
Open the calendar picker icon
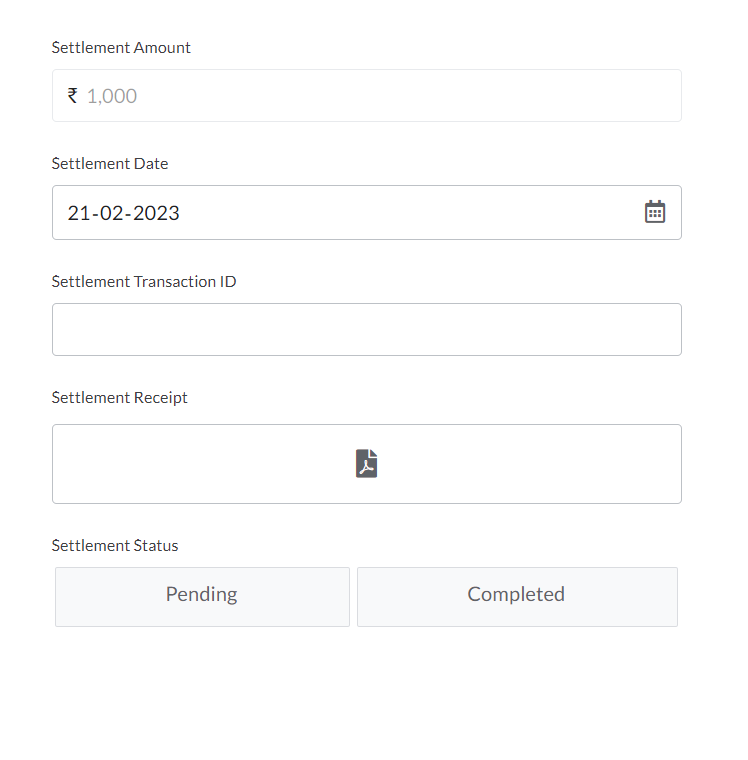[654, 212]
